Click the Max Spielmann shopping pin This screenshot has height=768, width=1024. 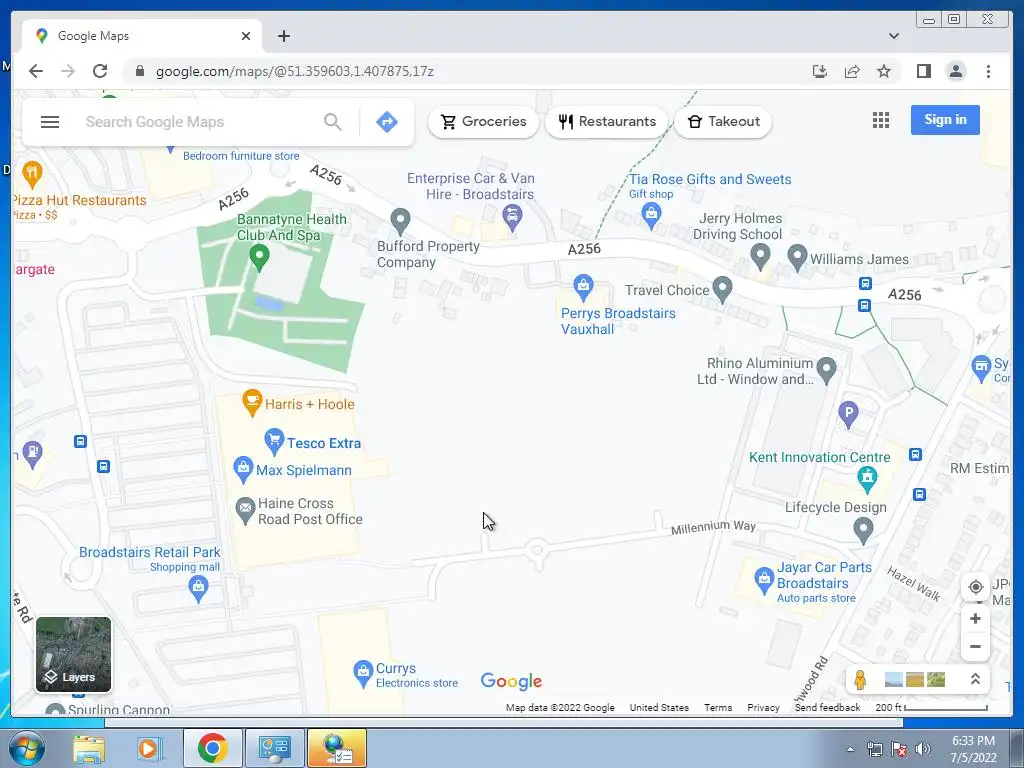tap(244, 470)
